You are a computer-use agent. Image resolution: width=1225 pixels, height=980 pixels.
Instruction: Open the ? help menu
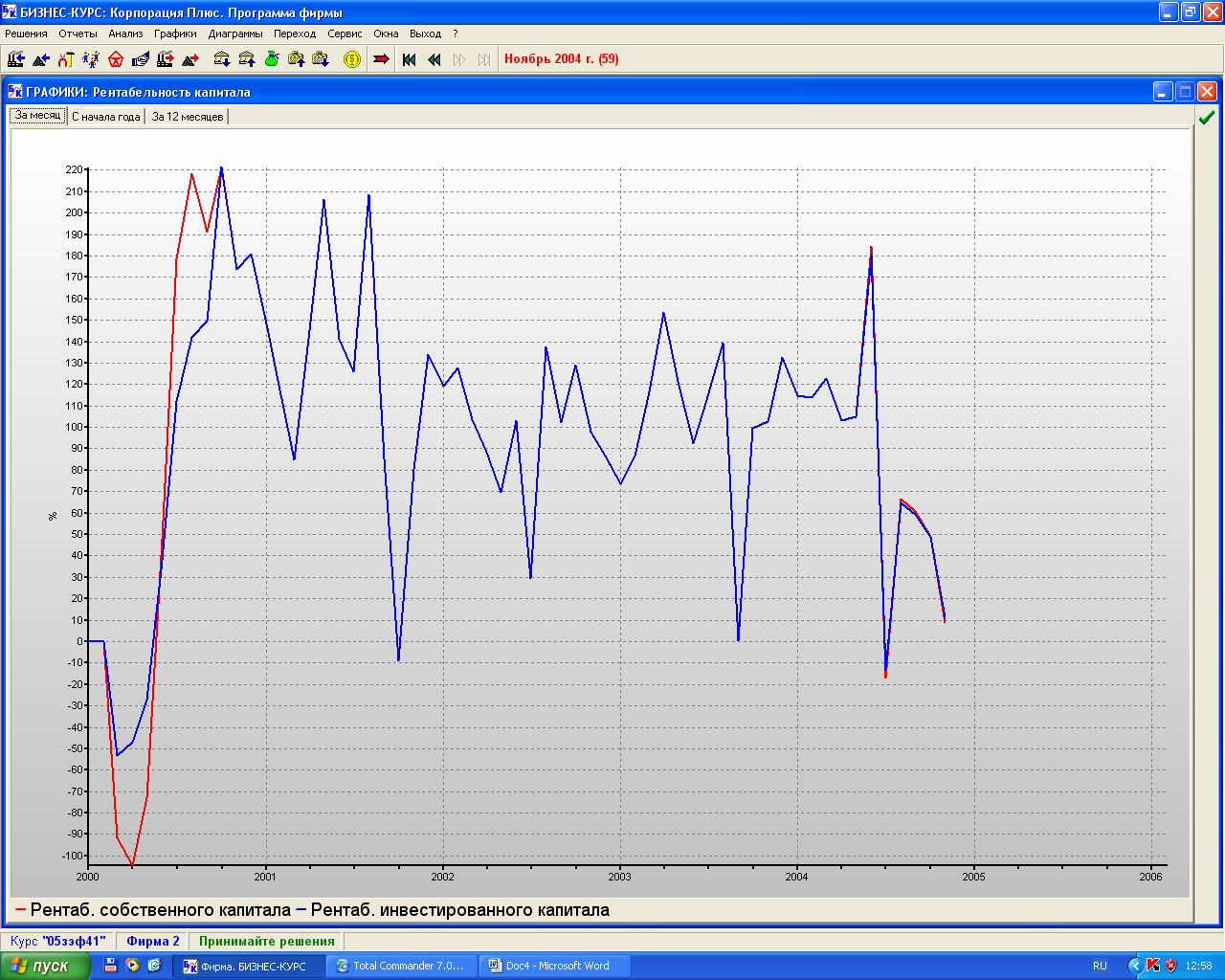pos(456,33)
